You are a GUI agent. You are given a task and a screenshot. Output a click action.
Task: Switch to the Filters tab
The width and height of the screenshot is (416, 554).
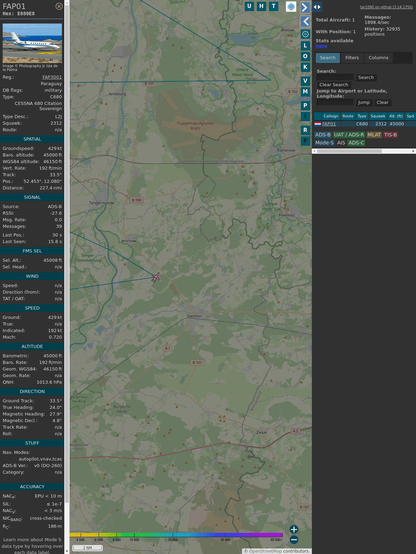pyautogui.click(x=352, y=58)
